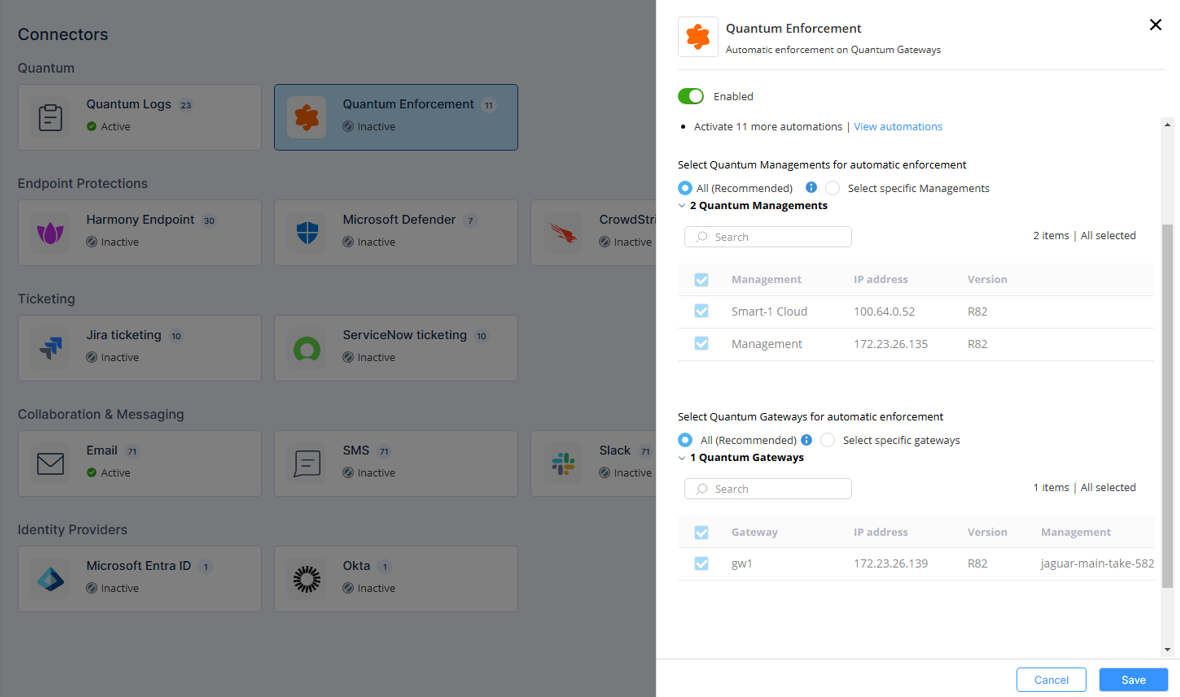The width and height of the screenshot is (1180, 697).
Task: Toggle the gw1 gateway row checkbox
Action: (701, 563)
